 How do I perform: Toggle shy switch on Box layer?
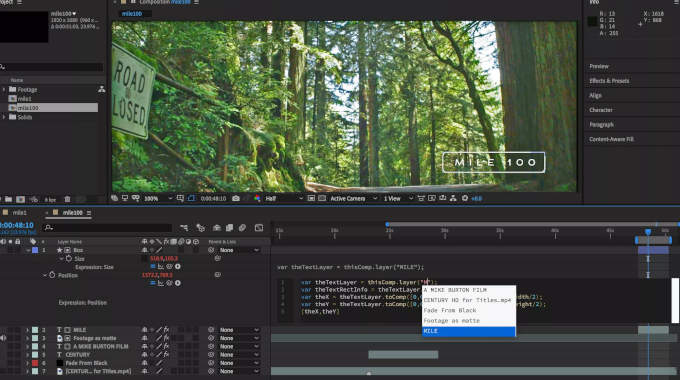tap(144, 250)
